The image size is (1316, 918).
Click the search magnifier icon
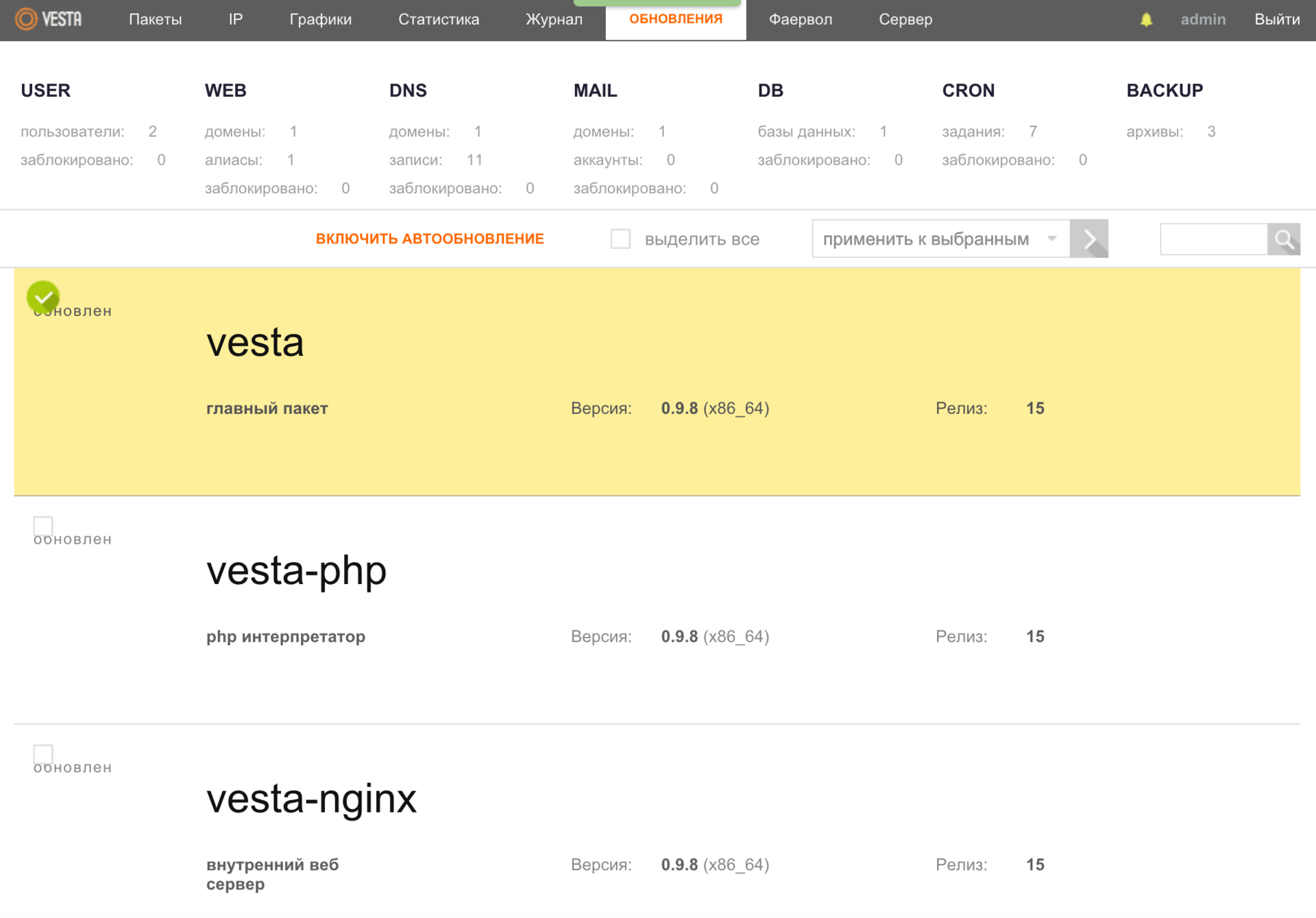[1283, 239]
